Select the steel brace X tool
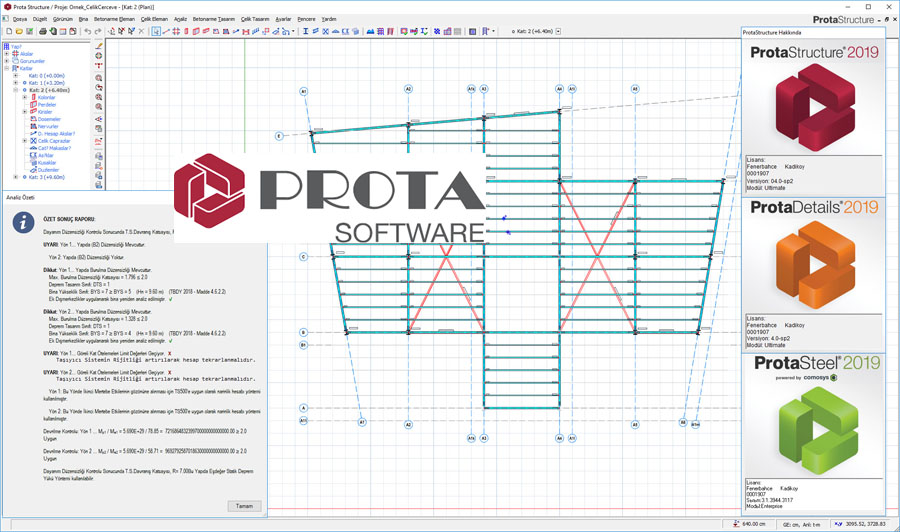Viewport: 900px width, 532px height. [x=325, y=32]
